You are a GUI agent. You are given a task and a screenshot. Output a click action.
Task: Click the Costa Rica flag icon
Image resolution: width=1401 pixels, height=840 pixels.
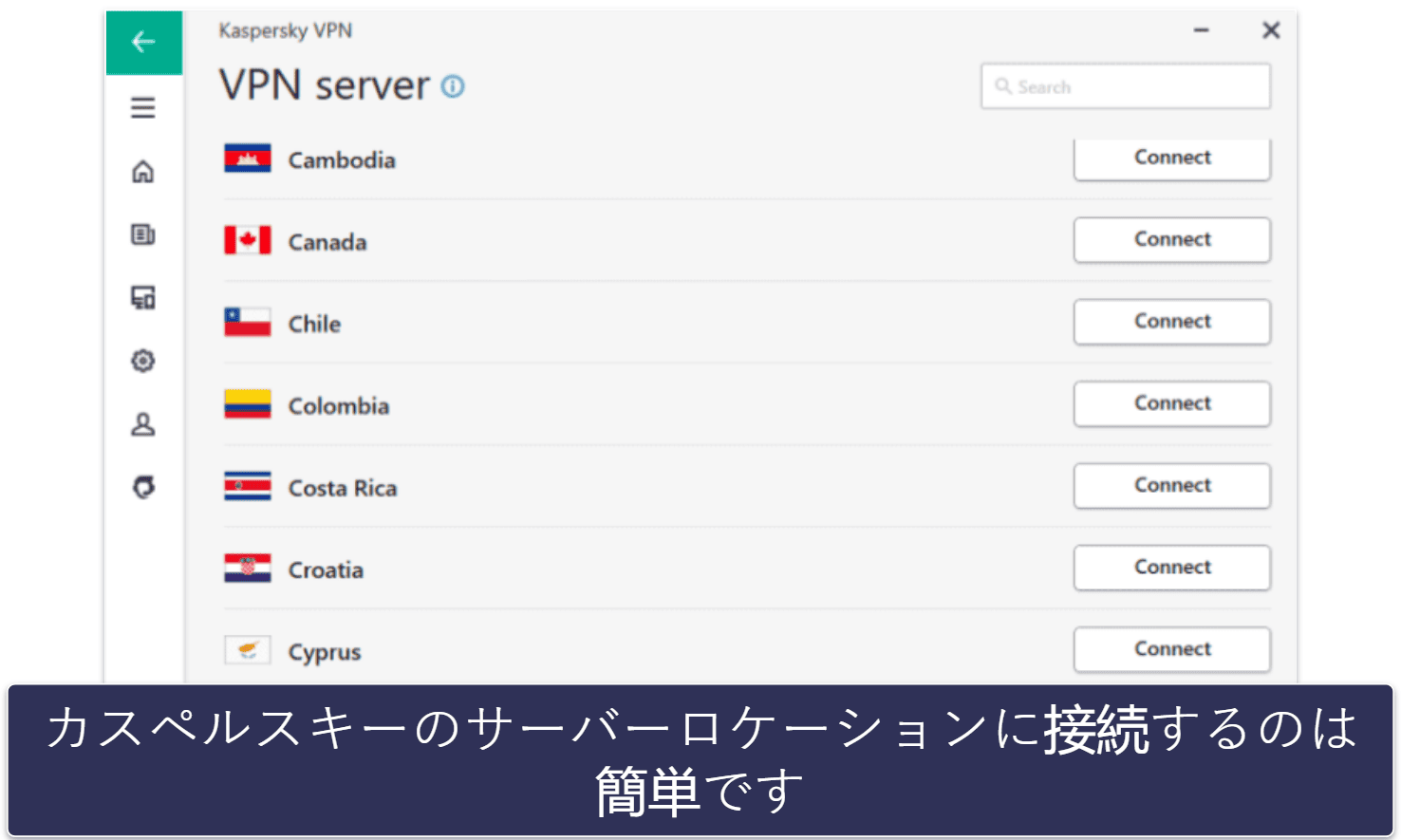pos(248,486)
